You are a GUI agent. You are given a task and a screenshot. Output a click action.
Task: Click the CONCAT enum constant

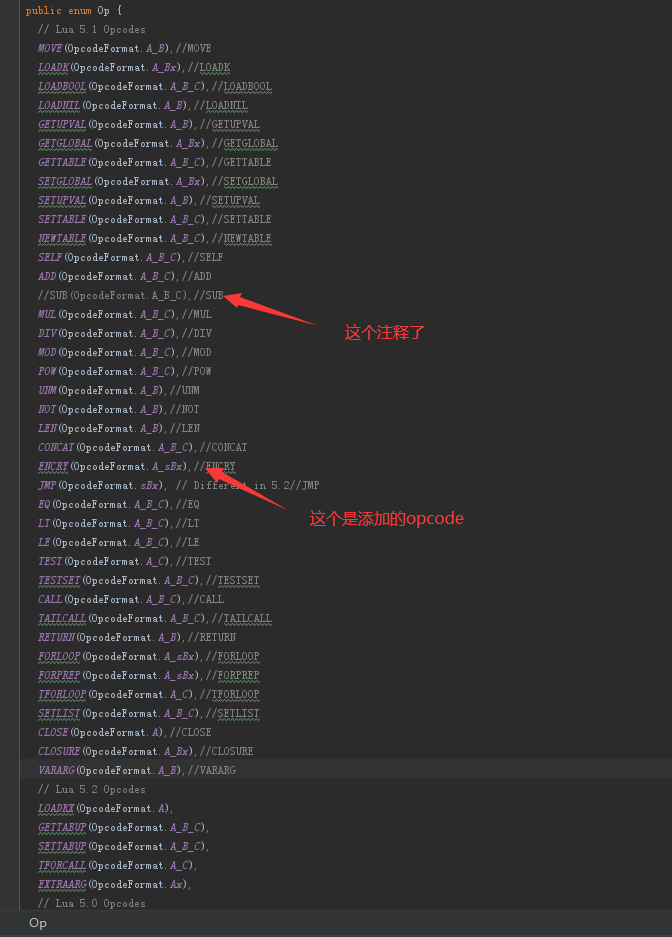click(x=56, y=448)
